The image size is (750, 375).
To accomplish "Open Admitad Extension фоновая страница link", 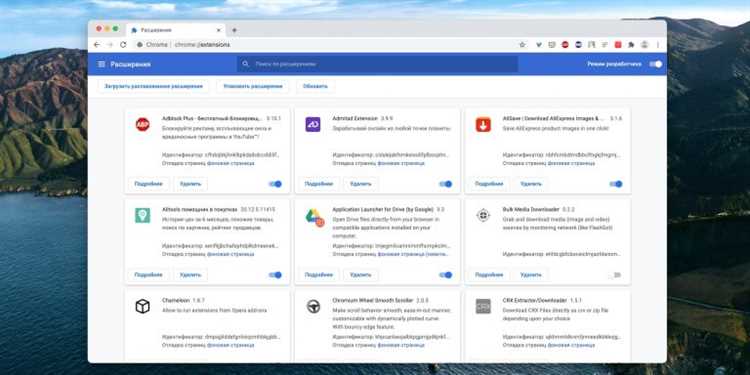I will [x=401, y=163].
